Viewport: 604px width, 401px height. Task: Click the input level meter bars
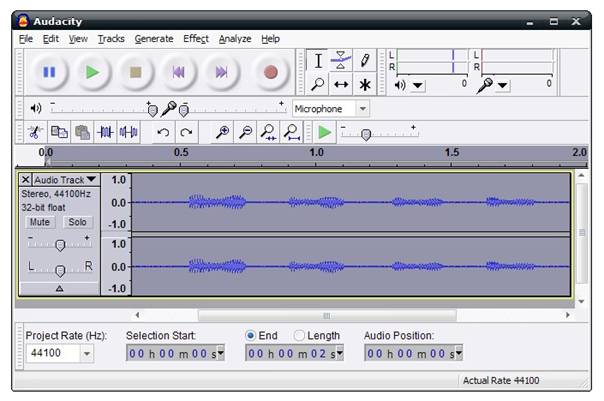tap(517, 61)
